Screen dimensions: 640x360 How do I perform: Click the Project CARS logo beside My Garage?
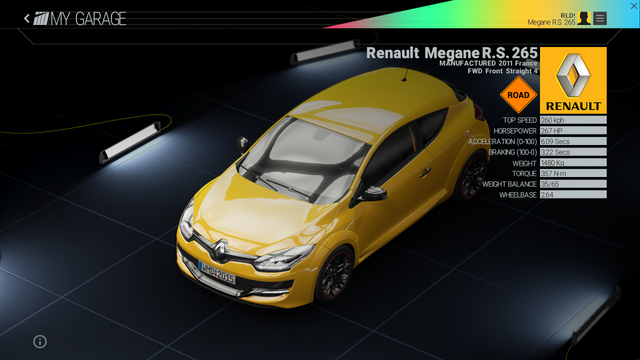click(x=41, y=18)
